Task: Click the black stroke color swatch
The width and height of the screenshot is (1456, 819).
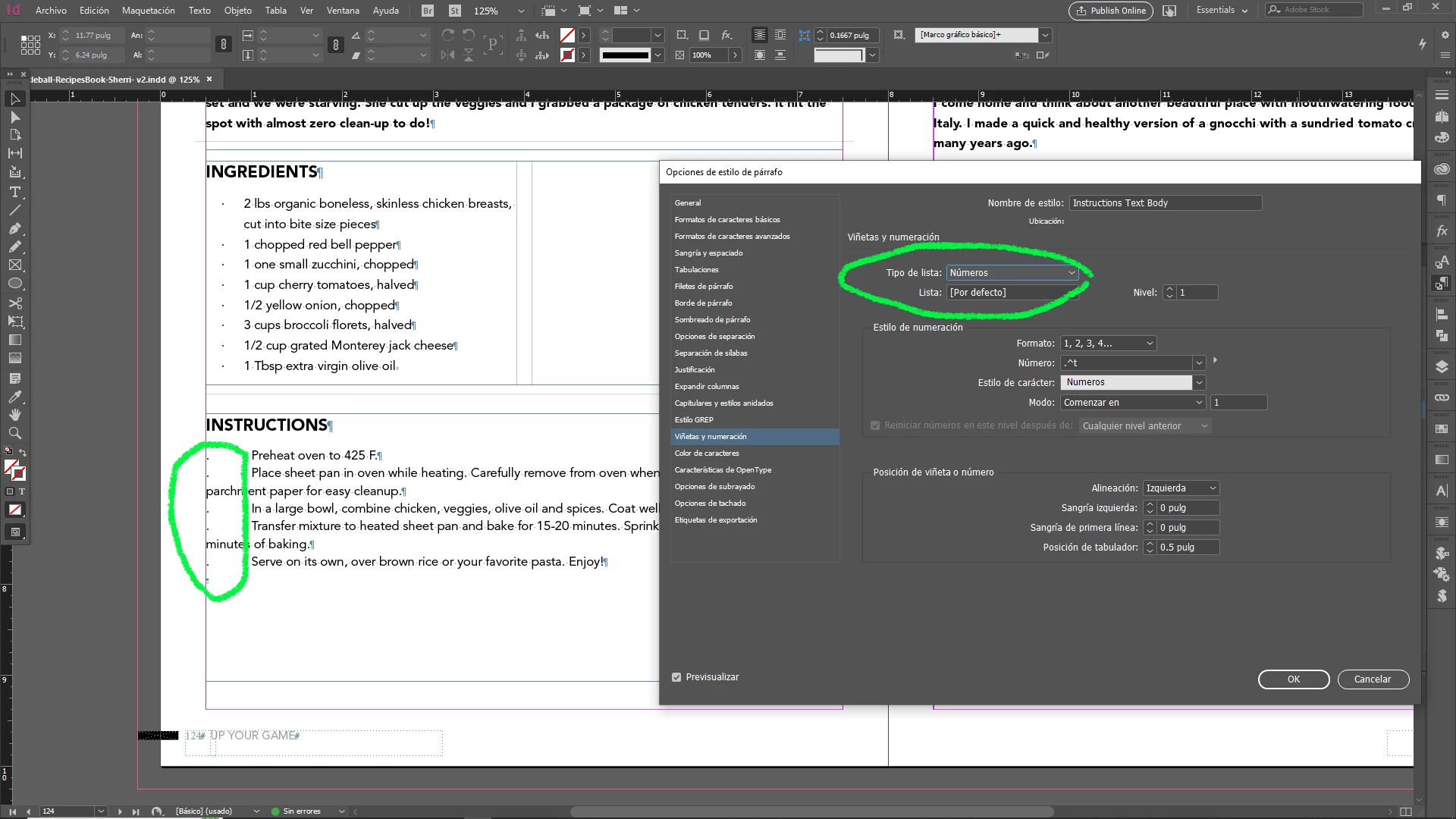Action: click(625, 55)
